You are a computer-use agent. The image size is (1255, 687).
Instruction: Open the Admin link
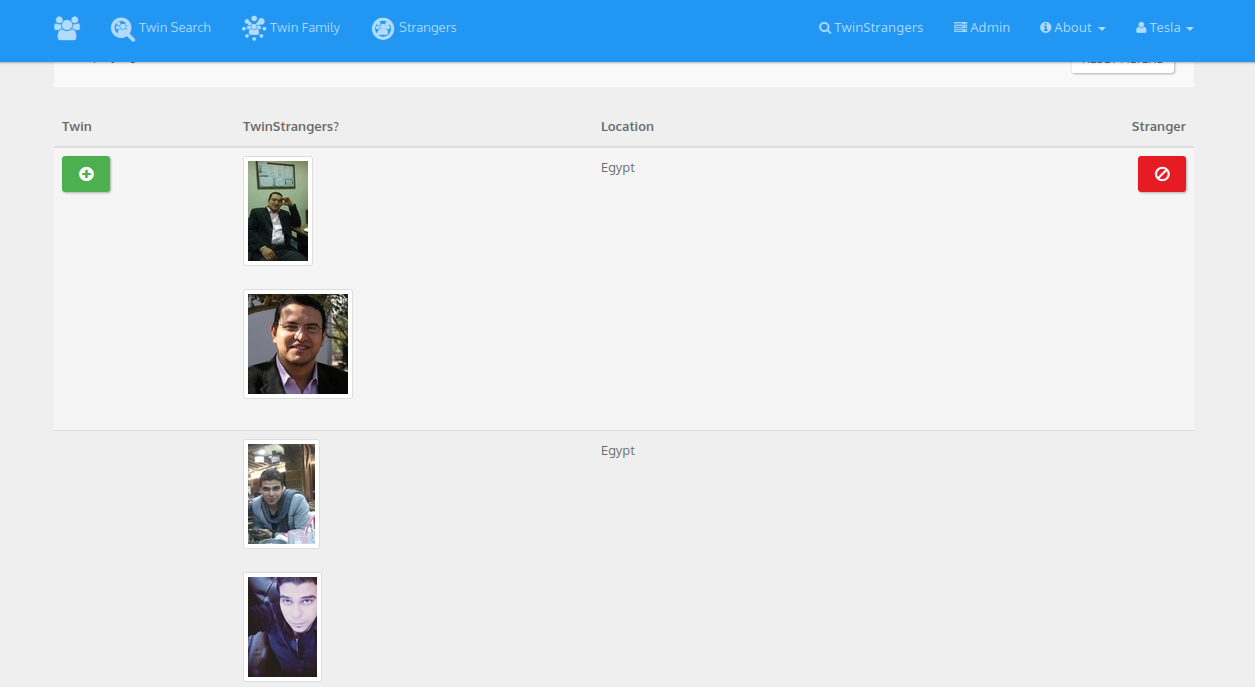(x=982, y=28)
